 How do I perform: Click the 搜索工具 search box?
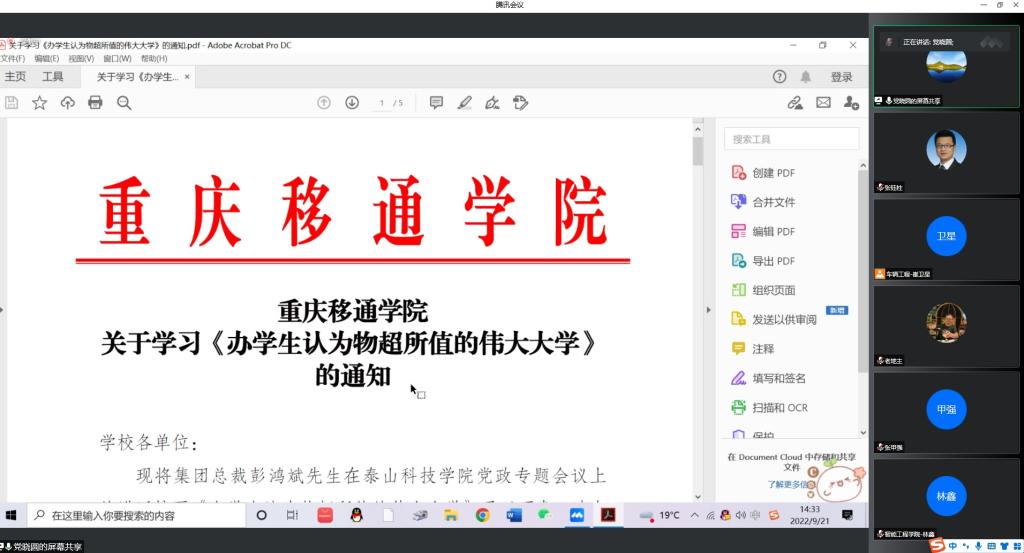pos(792,139)
